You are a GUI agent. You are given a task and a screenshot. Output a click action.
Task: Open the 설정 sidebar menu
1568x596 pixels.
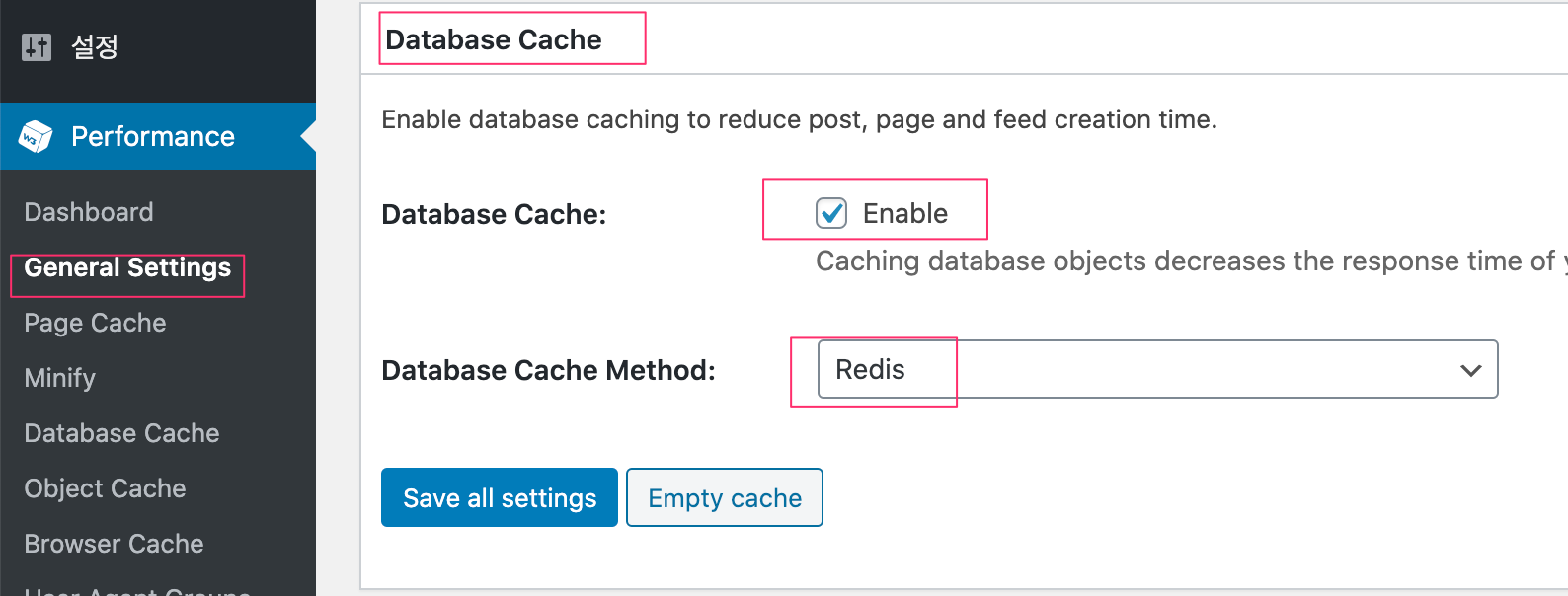click(x=95, y=46)
